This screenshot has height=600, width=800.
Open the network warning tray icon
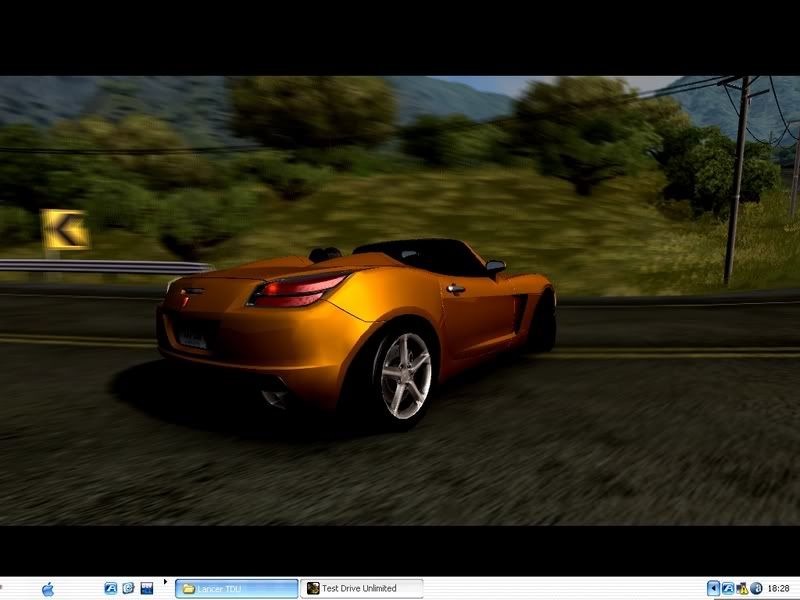[x=742, y=589]
